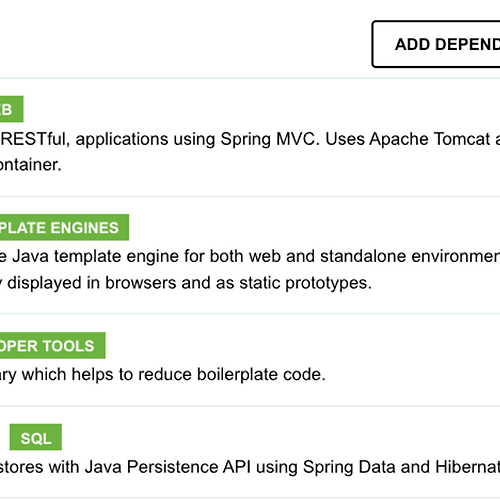Click the 'standalone environments' words in the description
500x500 pixels.
(x=410, y=256)
